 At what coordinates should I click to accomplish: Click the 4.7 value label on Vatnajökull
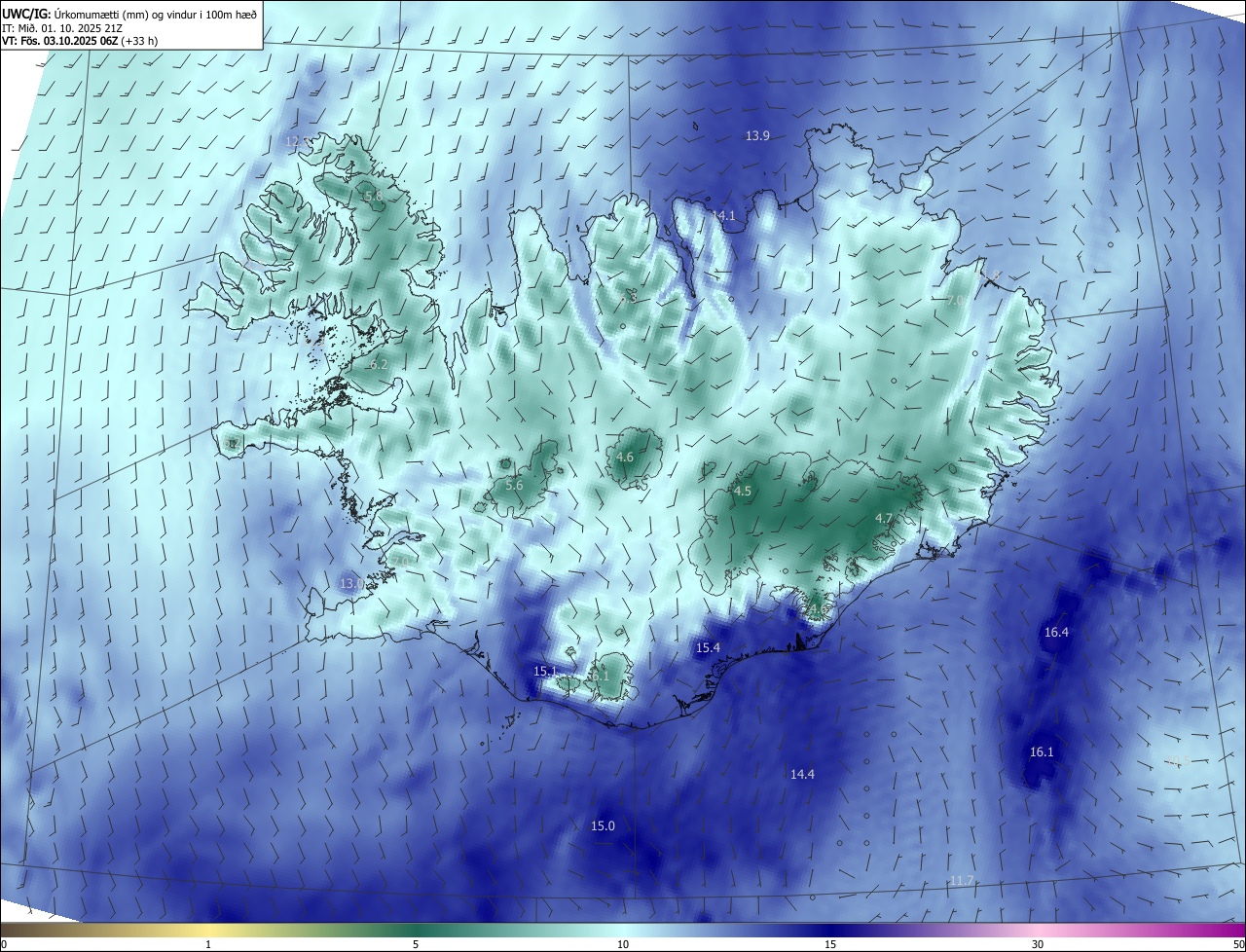(884, 519)
